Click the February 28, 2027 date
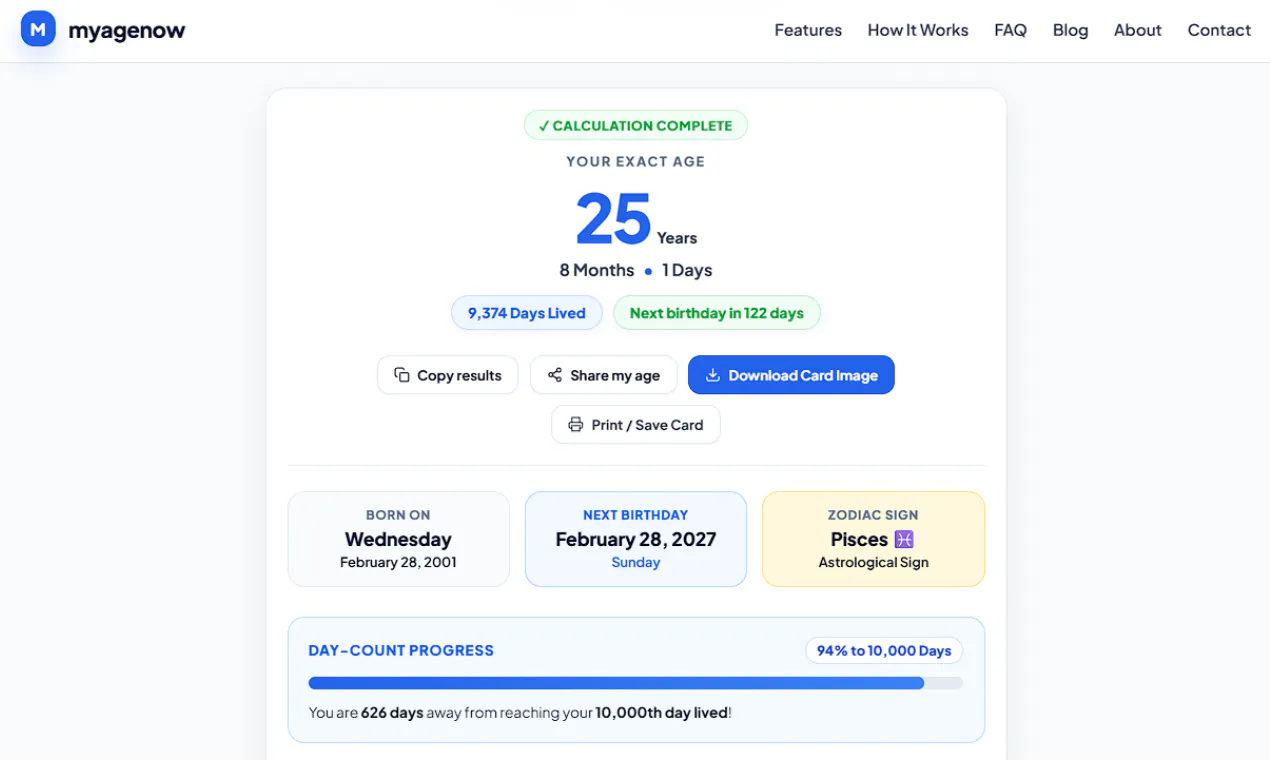This screenshot has height=760, width=1270. coord(636,539)
